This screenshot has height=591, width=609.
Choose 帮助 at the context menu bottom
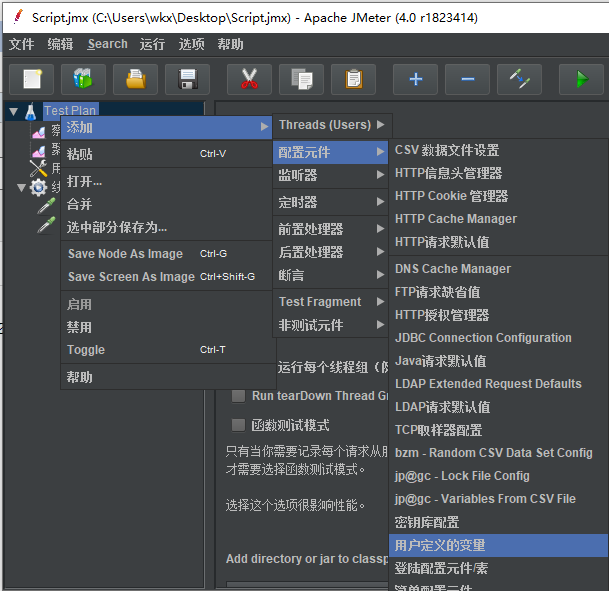point(168,377)
